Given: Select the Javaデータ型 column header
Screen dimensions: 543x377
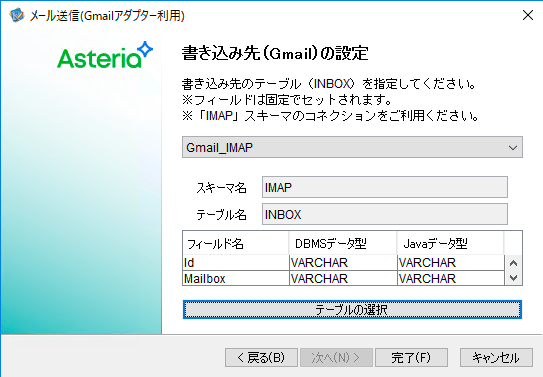Looking at the screenshot, I should click(450, 244).
